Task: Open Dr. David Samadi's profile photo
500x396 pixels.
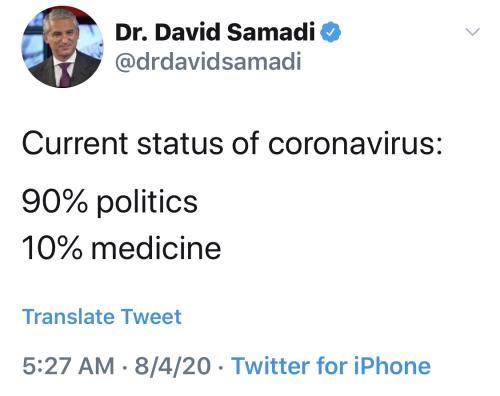Action: tap(62, 47)
